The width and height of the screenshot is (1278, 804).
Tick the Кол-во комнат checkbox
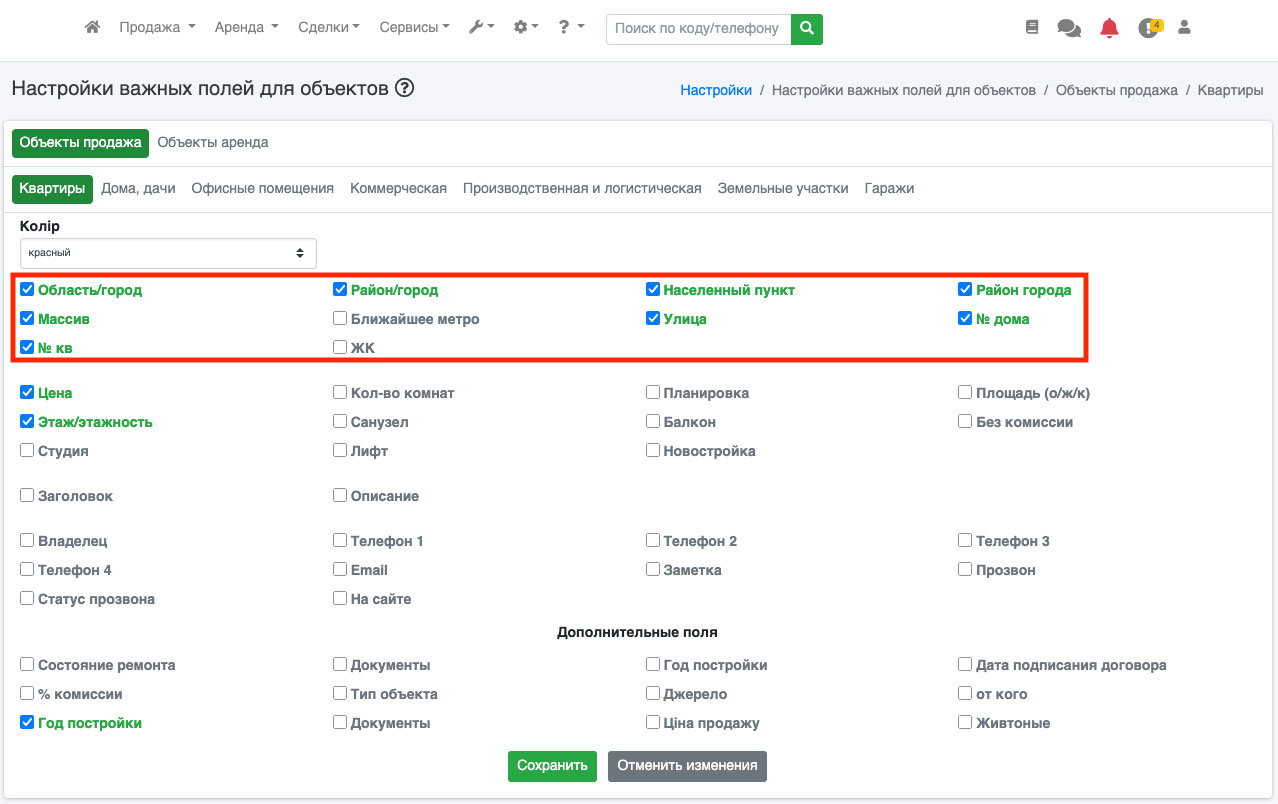[340, 393]
